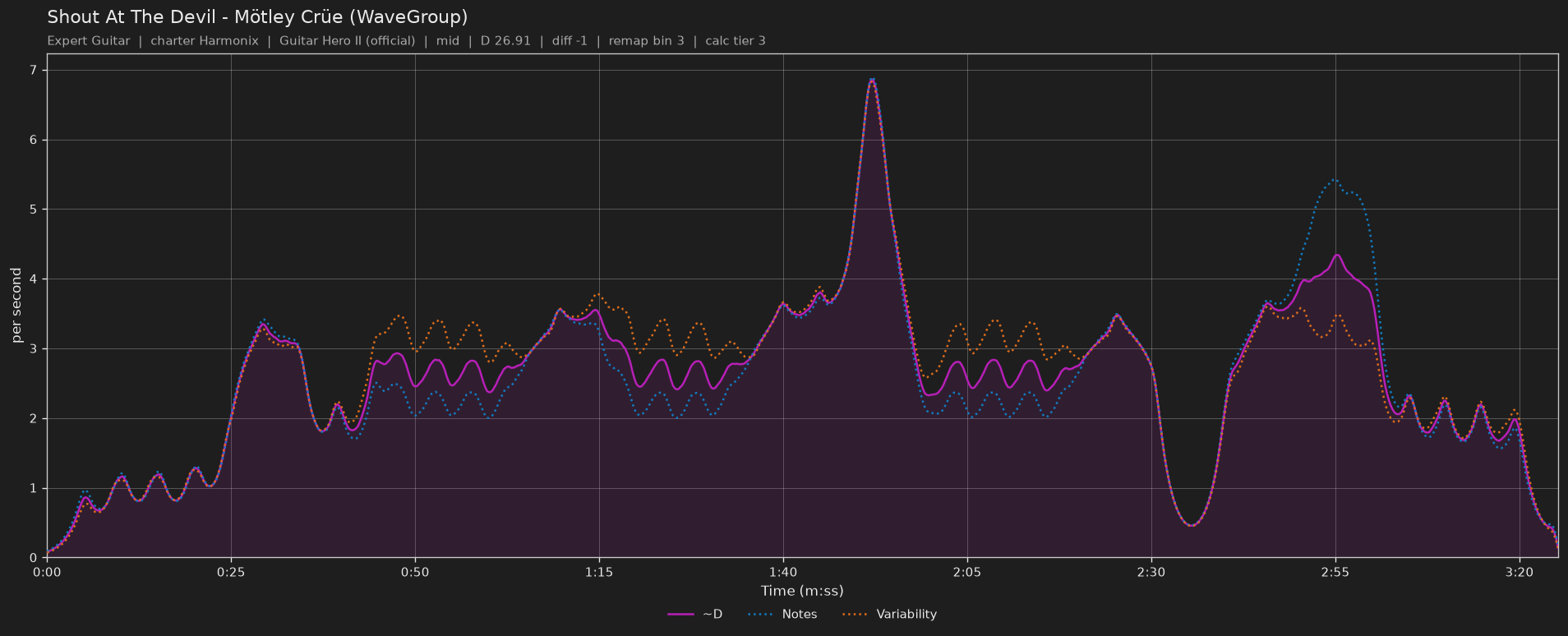Click 'calc tier 3' in the subtitle
This screenshot has width=1568, height=636.
point(736,41)
